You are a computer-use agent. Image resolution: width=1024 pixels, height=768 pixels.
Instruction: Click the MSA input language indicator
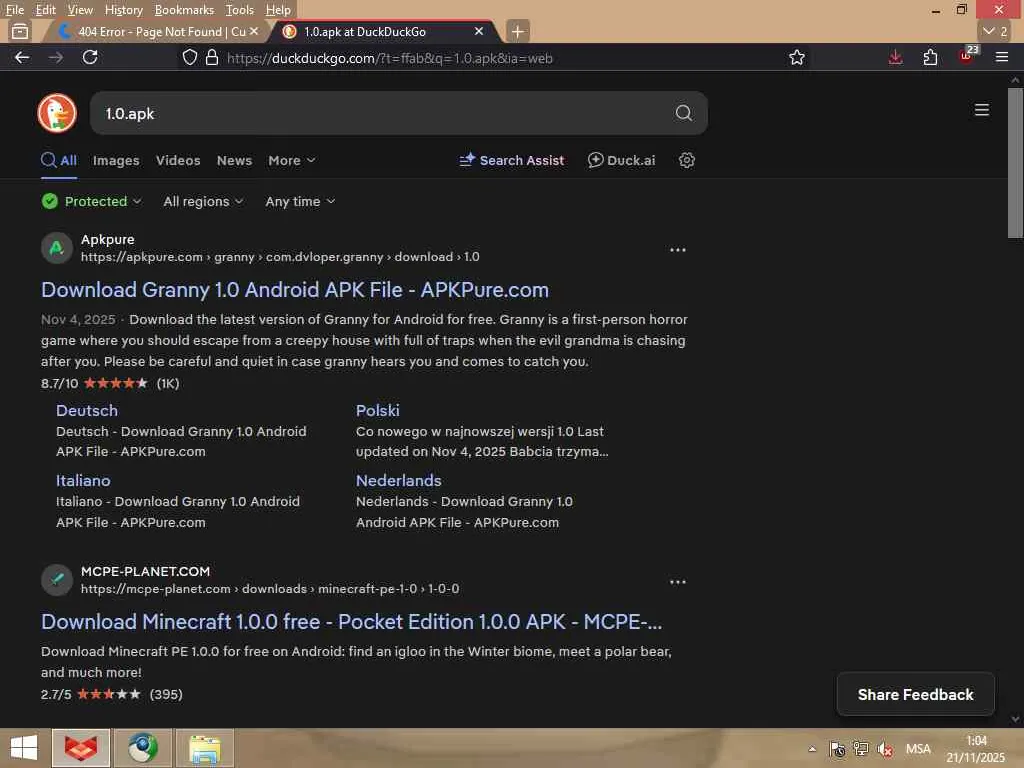(x=918, y=749)
